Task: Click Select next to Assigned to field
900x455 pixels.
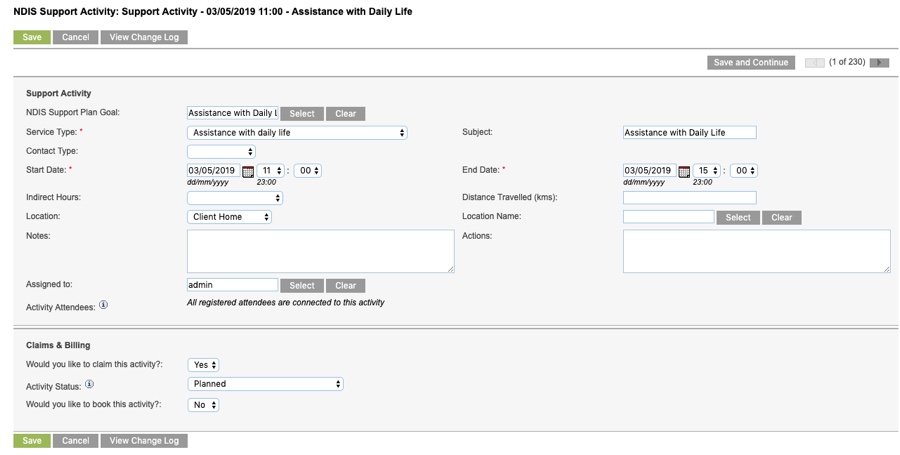Action: pyautogui.click(x=302, y=286)
